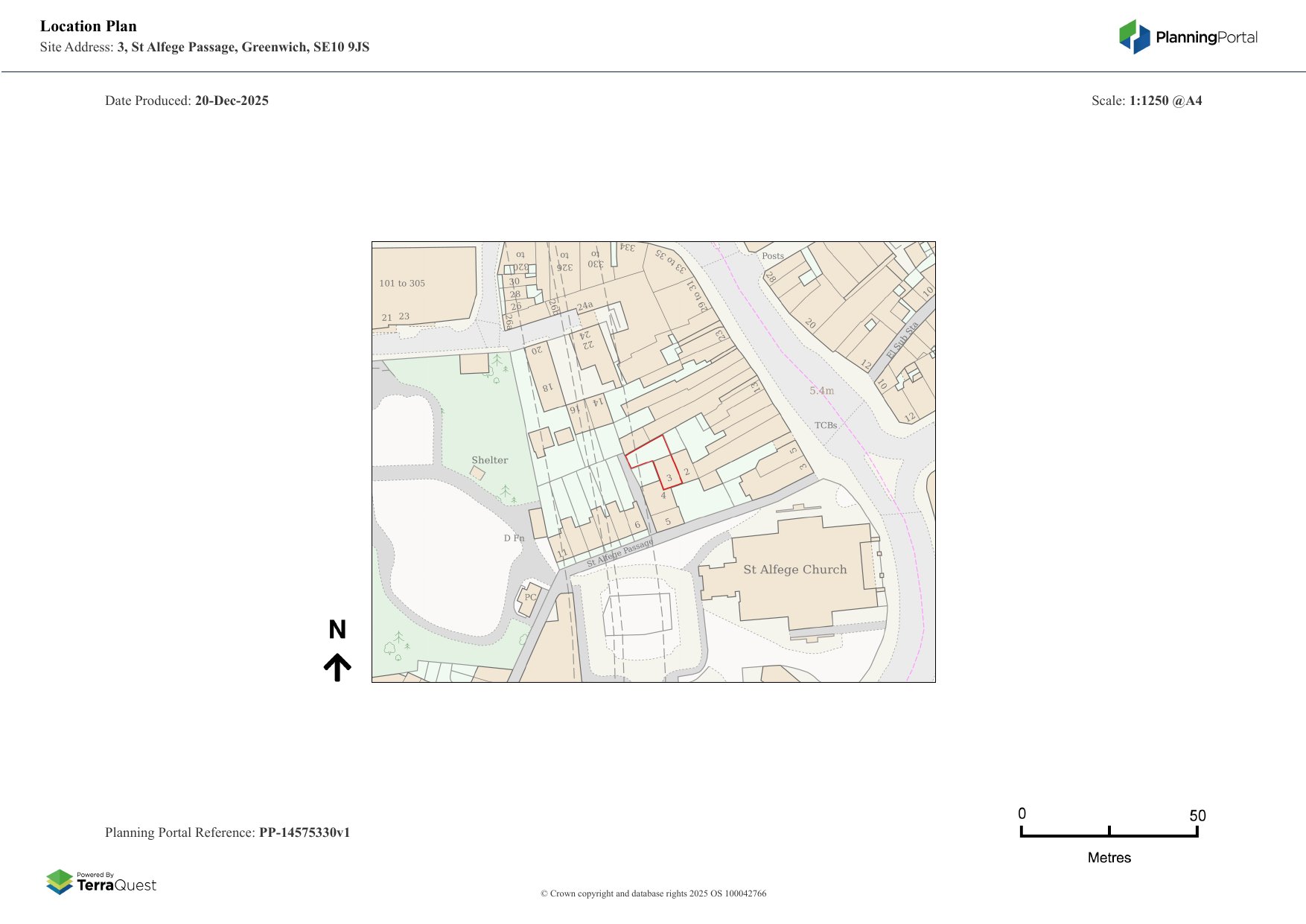
Task: Click the Metres label under scale bar
Action: (1109, 858)
